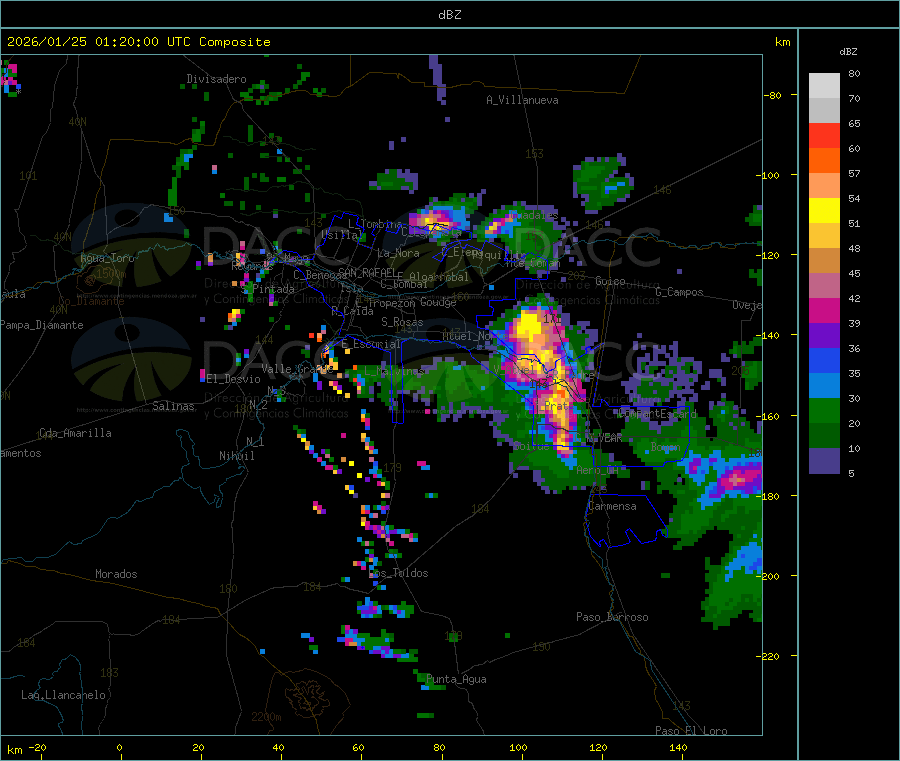This screenshot has width=900, height=761.
Task: Click the Punta_Agua map label
Action: pyautogui.click(x=456, y=679)
